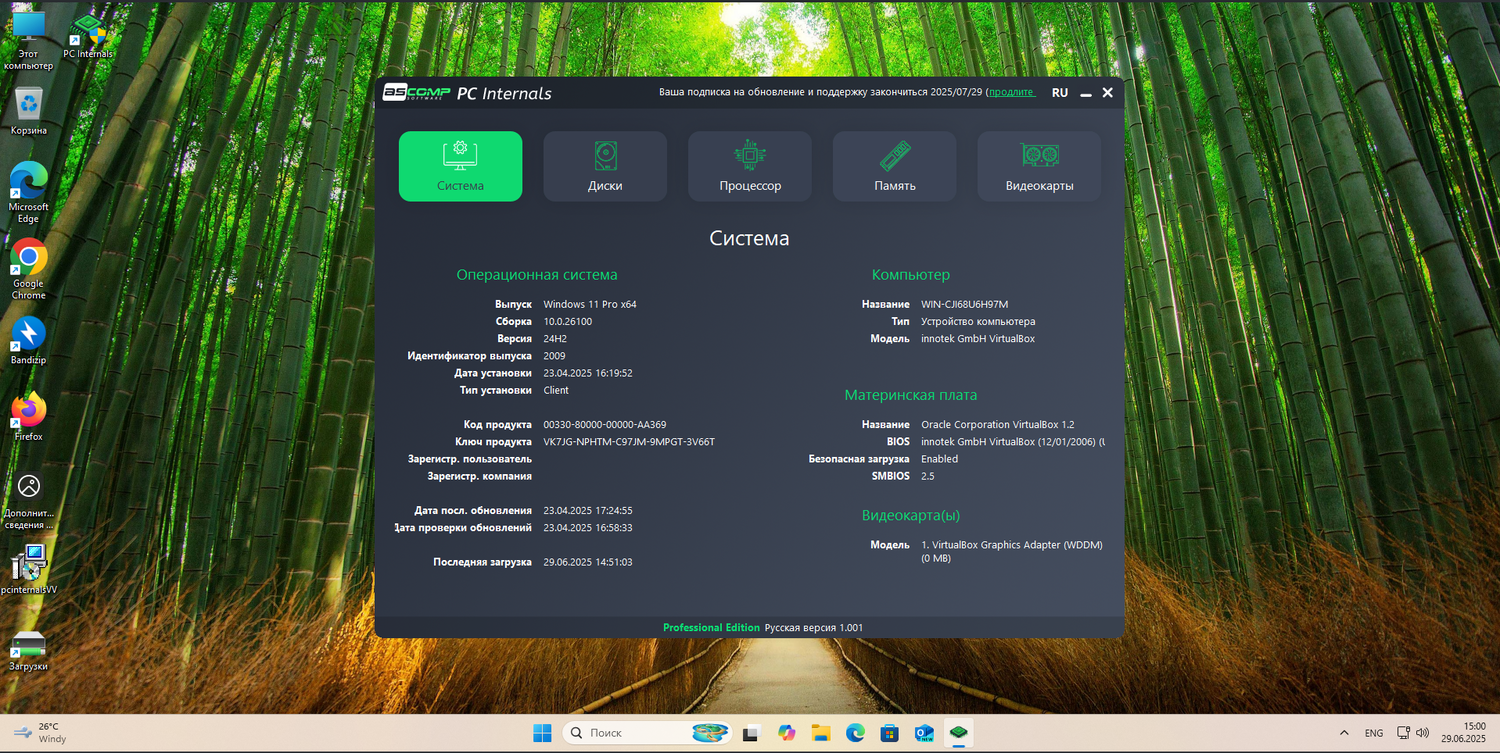1500x753 pixels.
Task: Go to the Видеокарты tab
Action: click(1039, 166)
